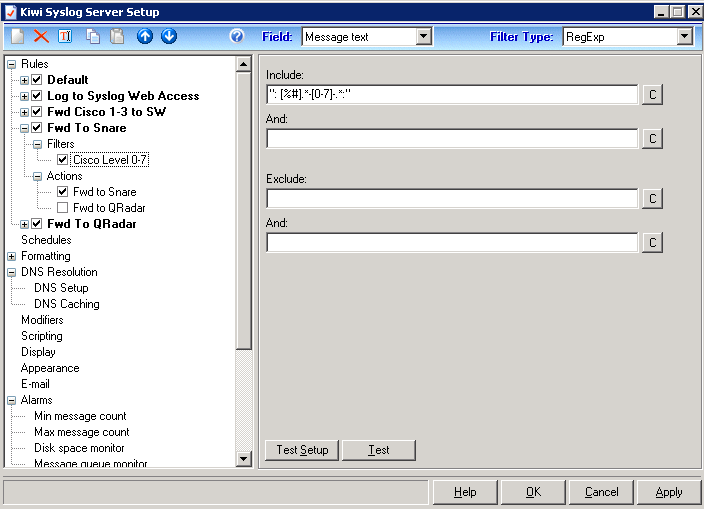Toggle the Log to Syslog Web Access checkbox

(x=37, y=96)
